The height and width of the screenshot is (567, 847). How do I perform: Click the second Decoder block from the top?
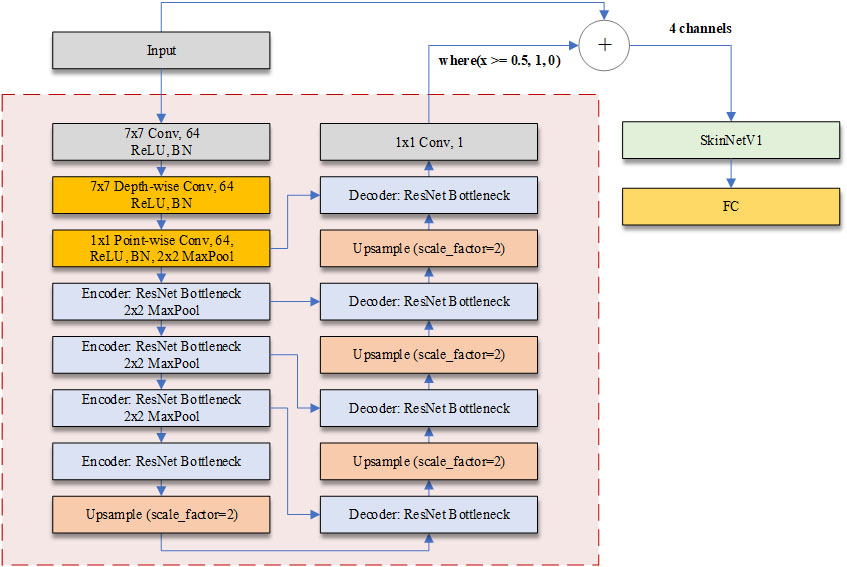tap(428, 301)
